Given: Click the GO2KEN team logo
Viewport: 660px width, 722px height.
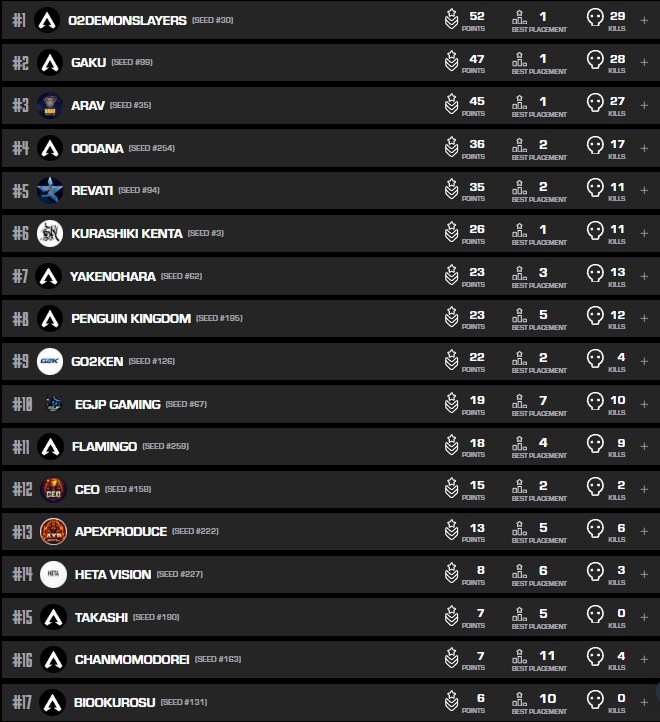Looking at the screenshot, I should coord(50,361).
